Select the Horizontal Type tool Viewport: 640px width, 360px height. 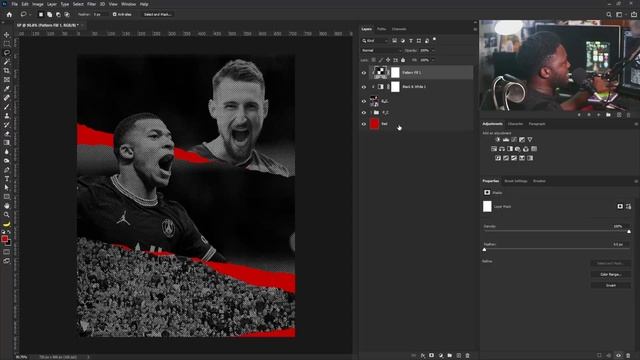(x=7, y=179)
